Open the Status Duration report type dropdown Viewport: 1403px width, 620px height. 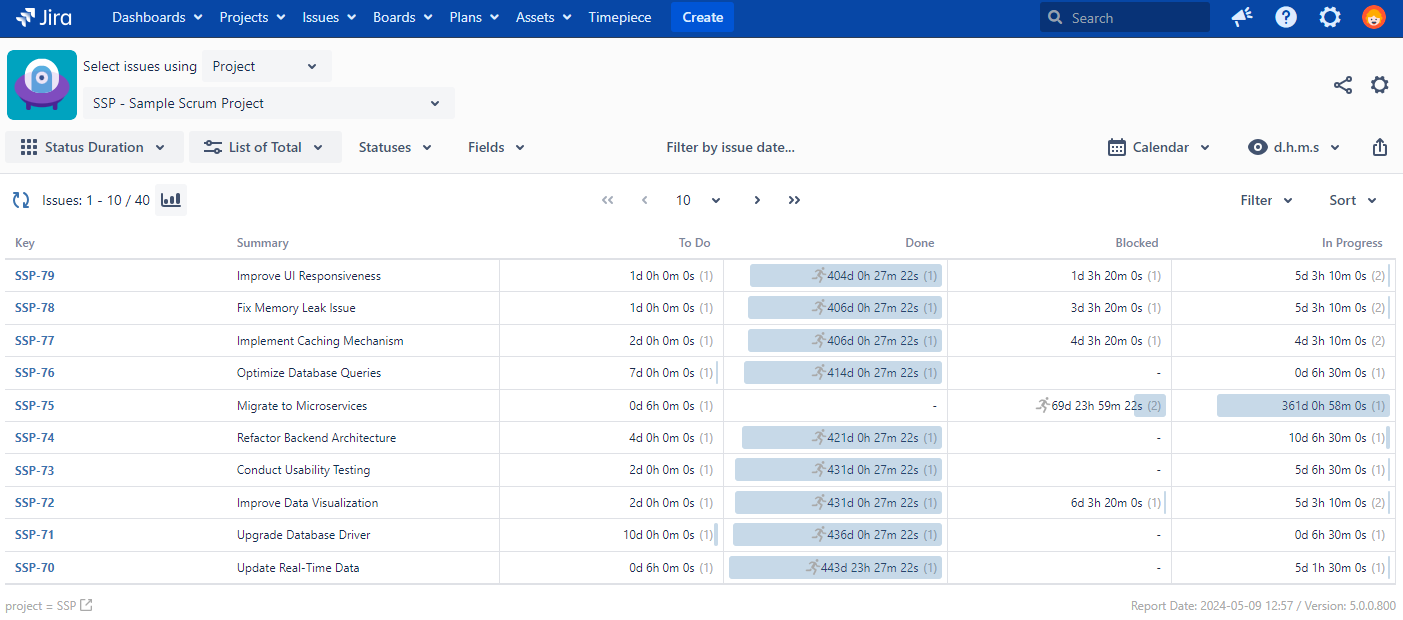point(94,146)
